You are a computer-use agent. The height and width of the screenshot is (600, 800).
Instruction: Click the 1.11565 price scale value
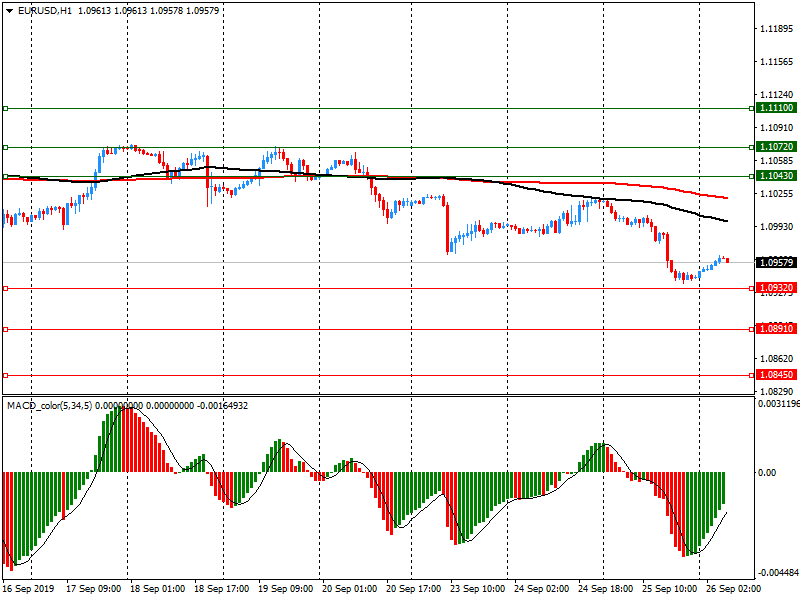(777, 62)
